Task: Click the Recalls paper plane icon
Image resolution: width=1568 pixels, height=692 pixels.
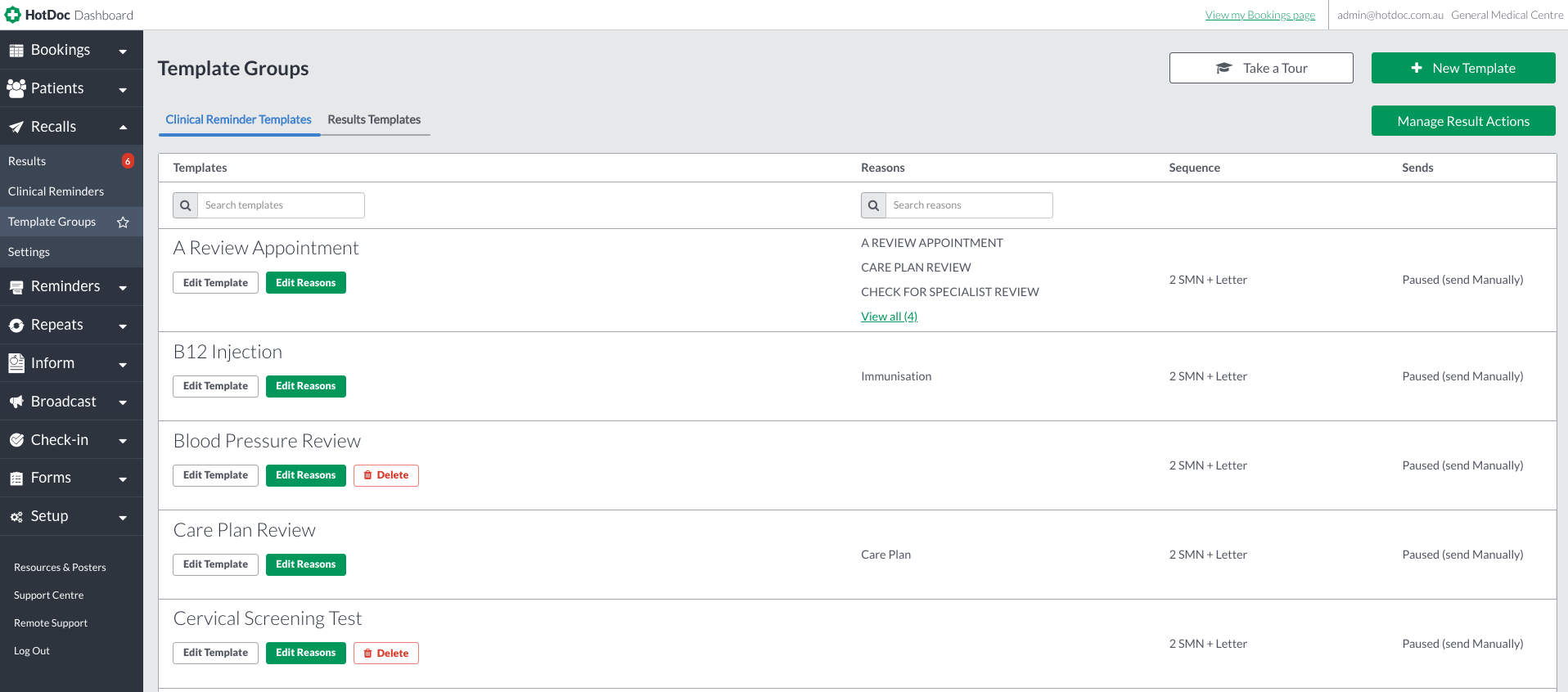Action: pyautogui.click(x=16, y=127)
